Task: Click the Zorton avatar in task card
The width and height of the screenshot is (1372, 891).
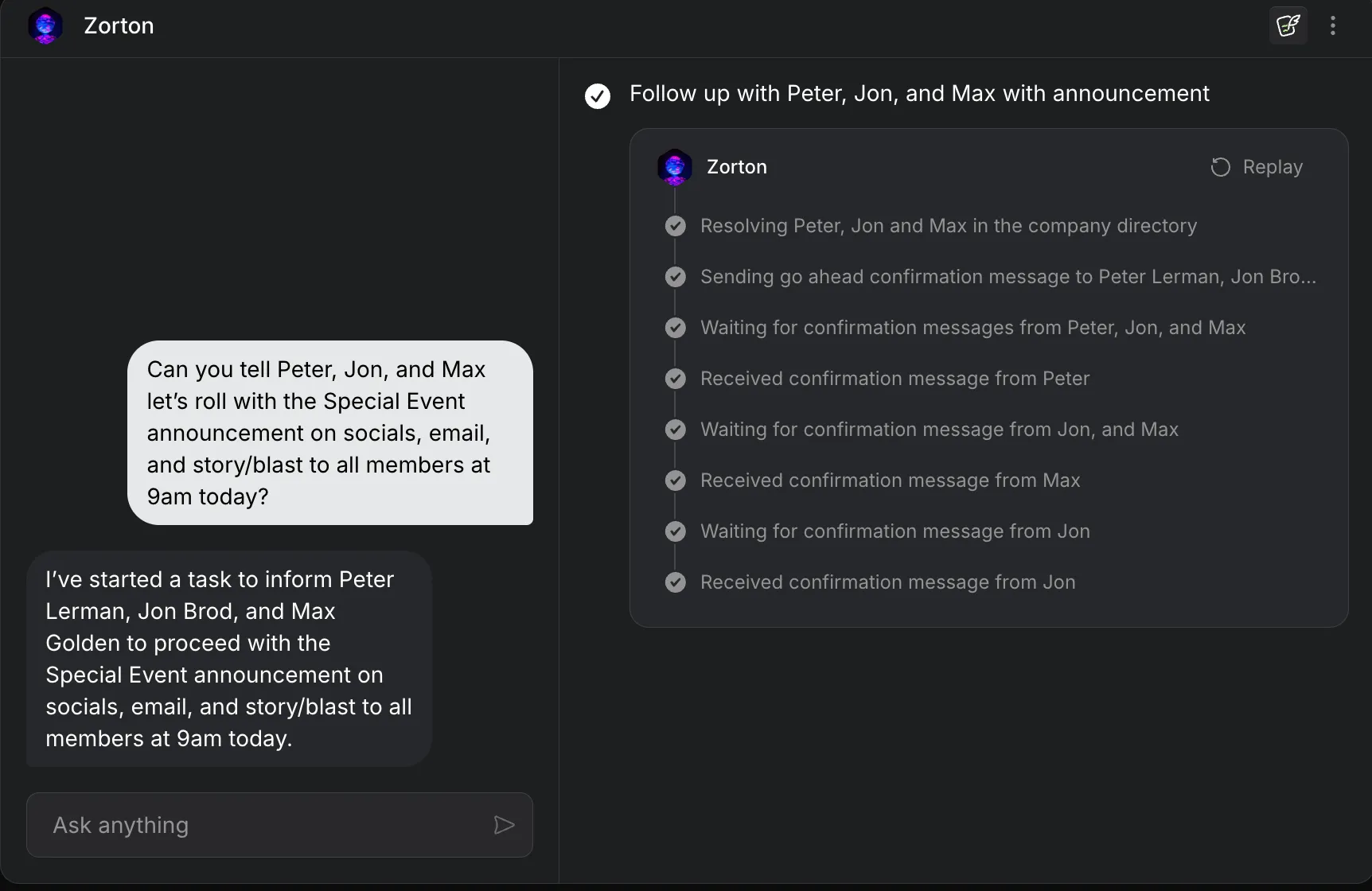Action: tap(675, 166)
